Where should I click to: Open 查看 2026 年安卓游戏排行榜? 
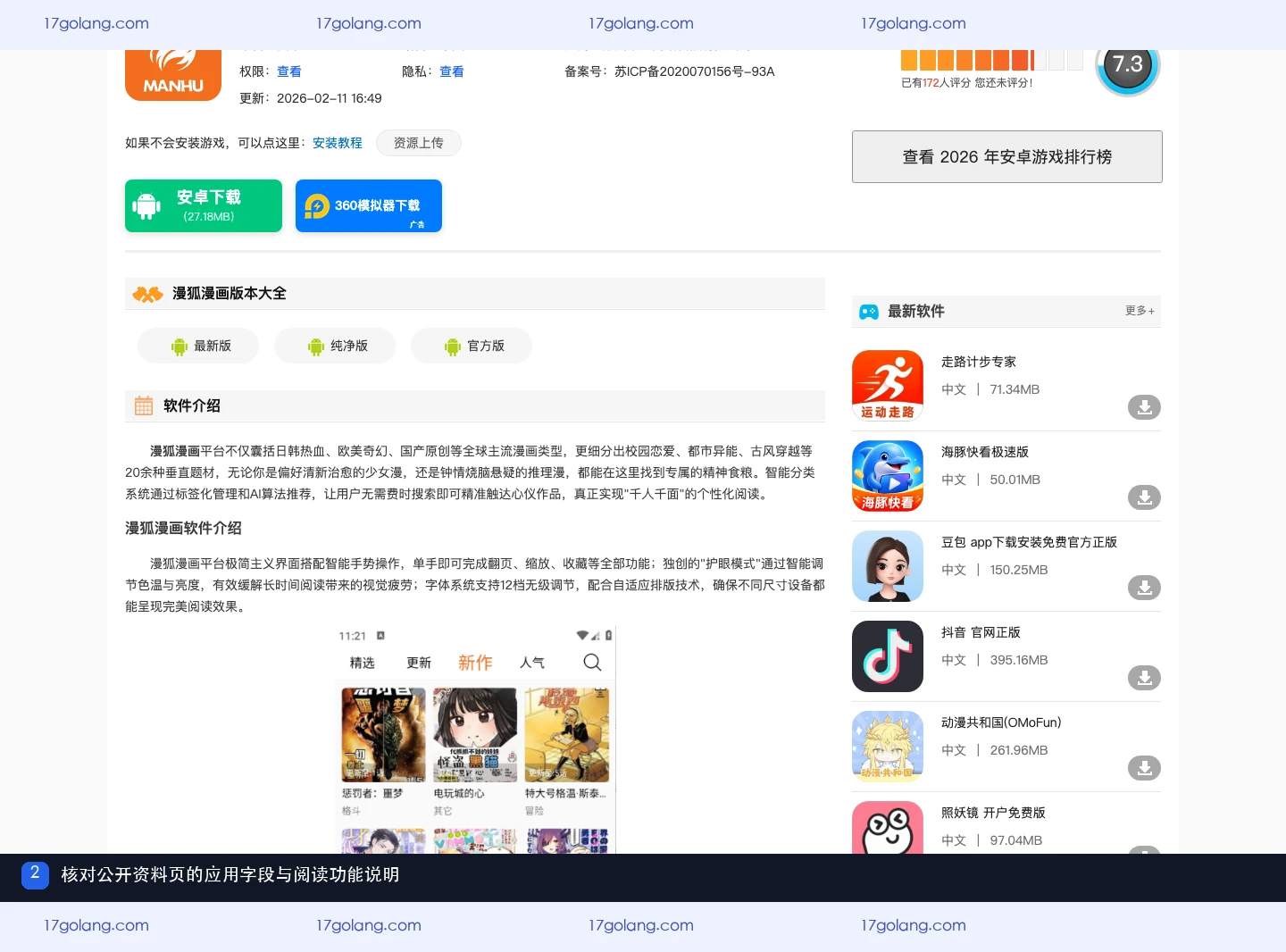1007,157
